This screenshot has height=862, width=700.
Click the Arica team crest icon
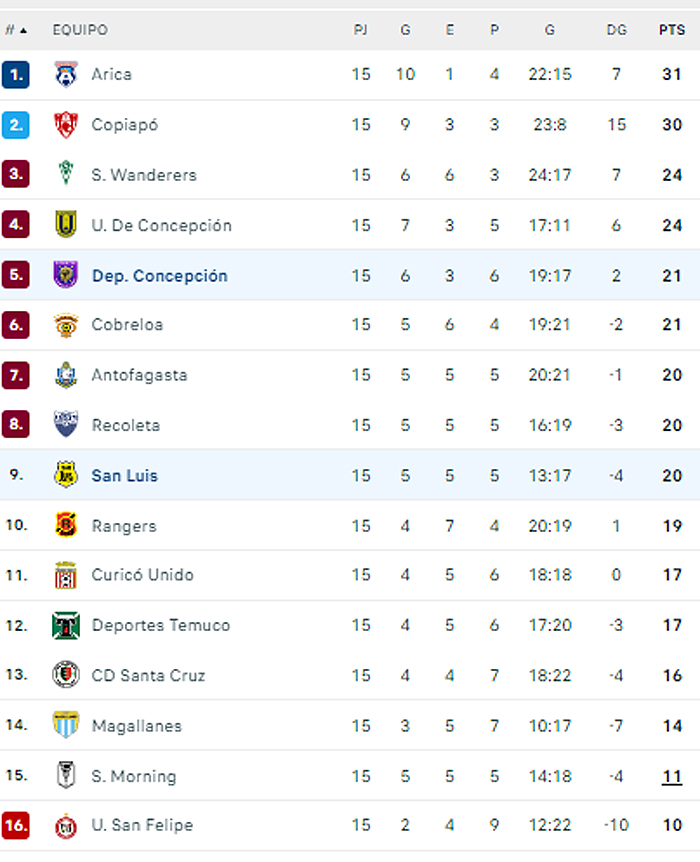click(x=66, y=74)
